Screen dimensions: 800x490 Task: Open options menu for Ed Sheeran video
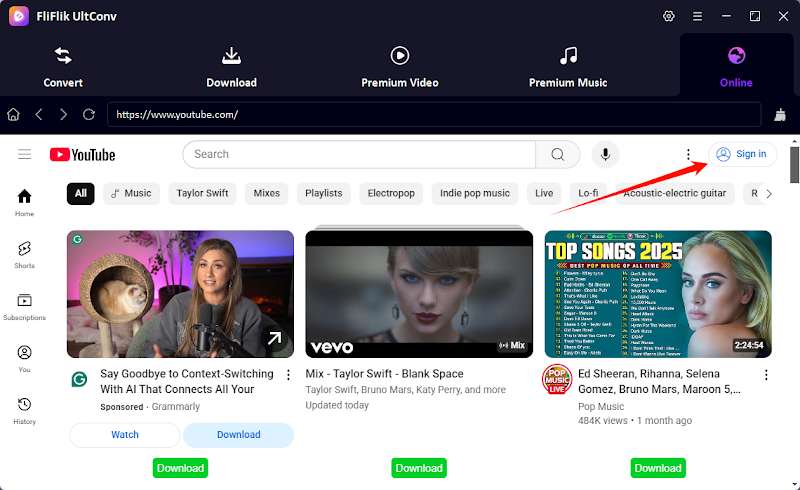766,375
